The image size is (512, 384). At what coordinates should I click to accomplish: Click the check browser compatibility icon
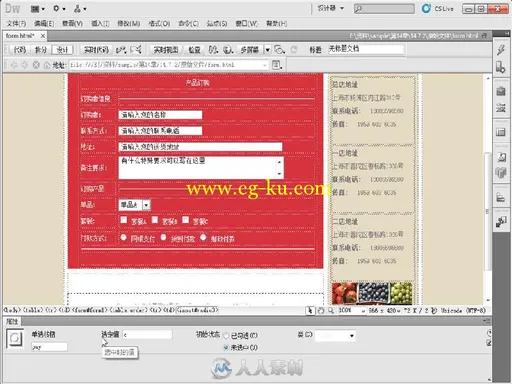121,50
